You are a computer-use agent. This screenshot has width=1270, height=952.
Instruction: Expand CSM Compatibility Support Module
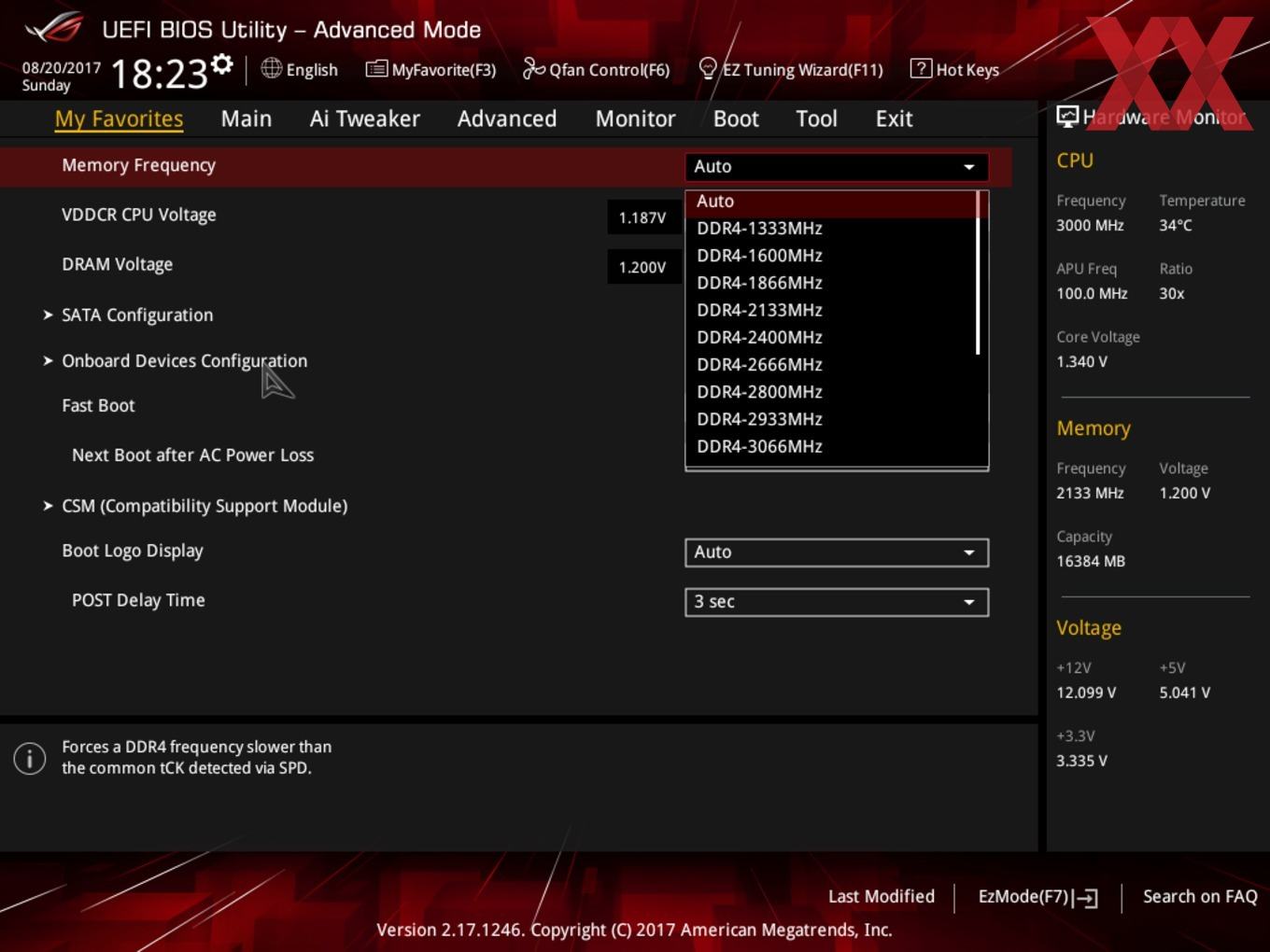(195, 506)
